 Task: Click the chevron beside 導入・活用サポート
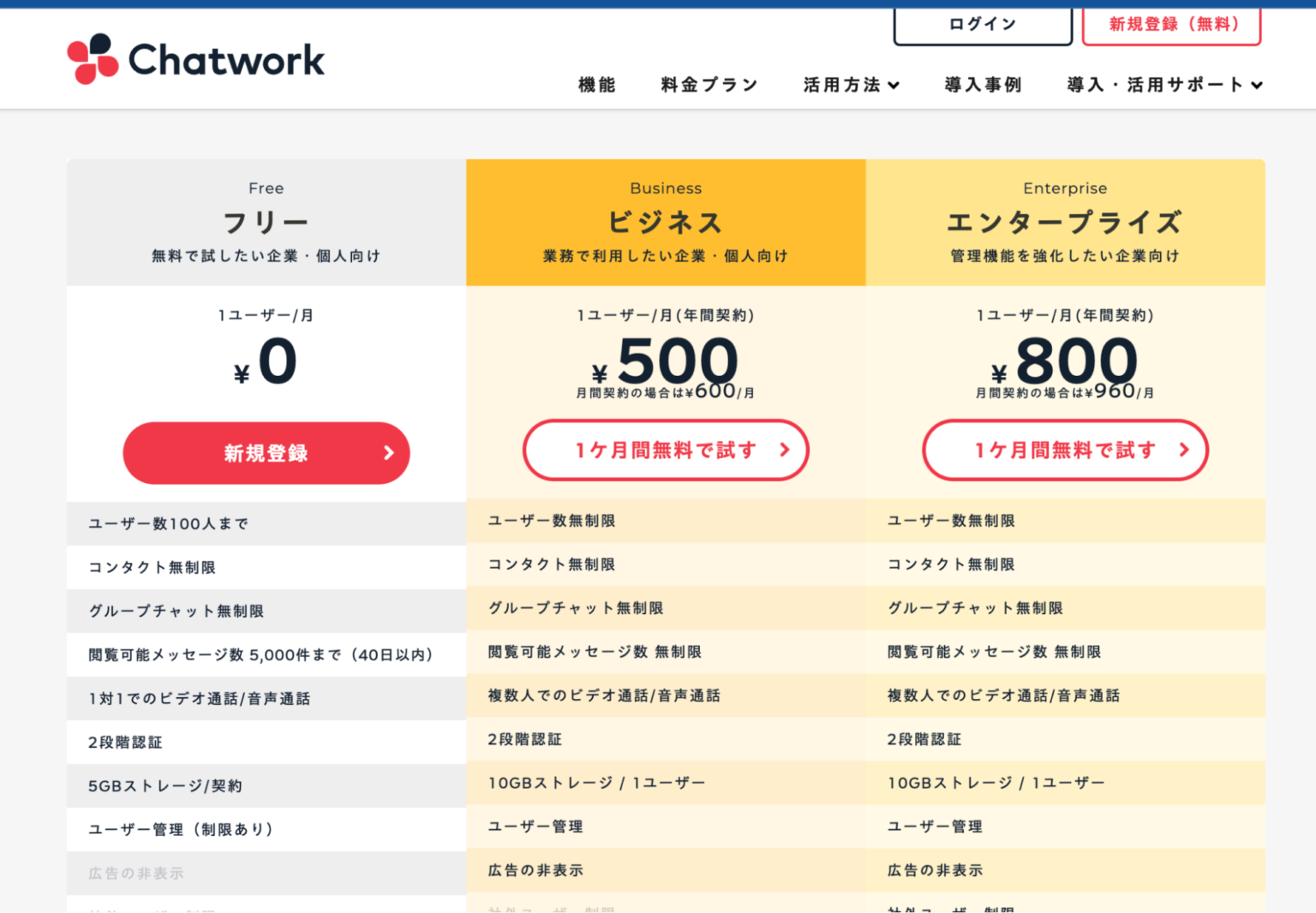coord(1258,85)
